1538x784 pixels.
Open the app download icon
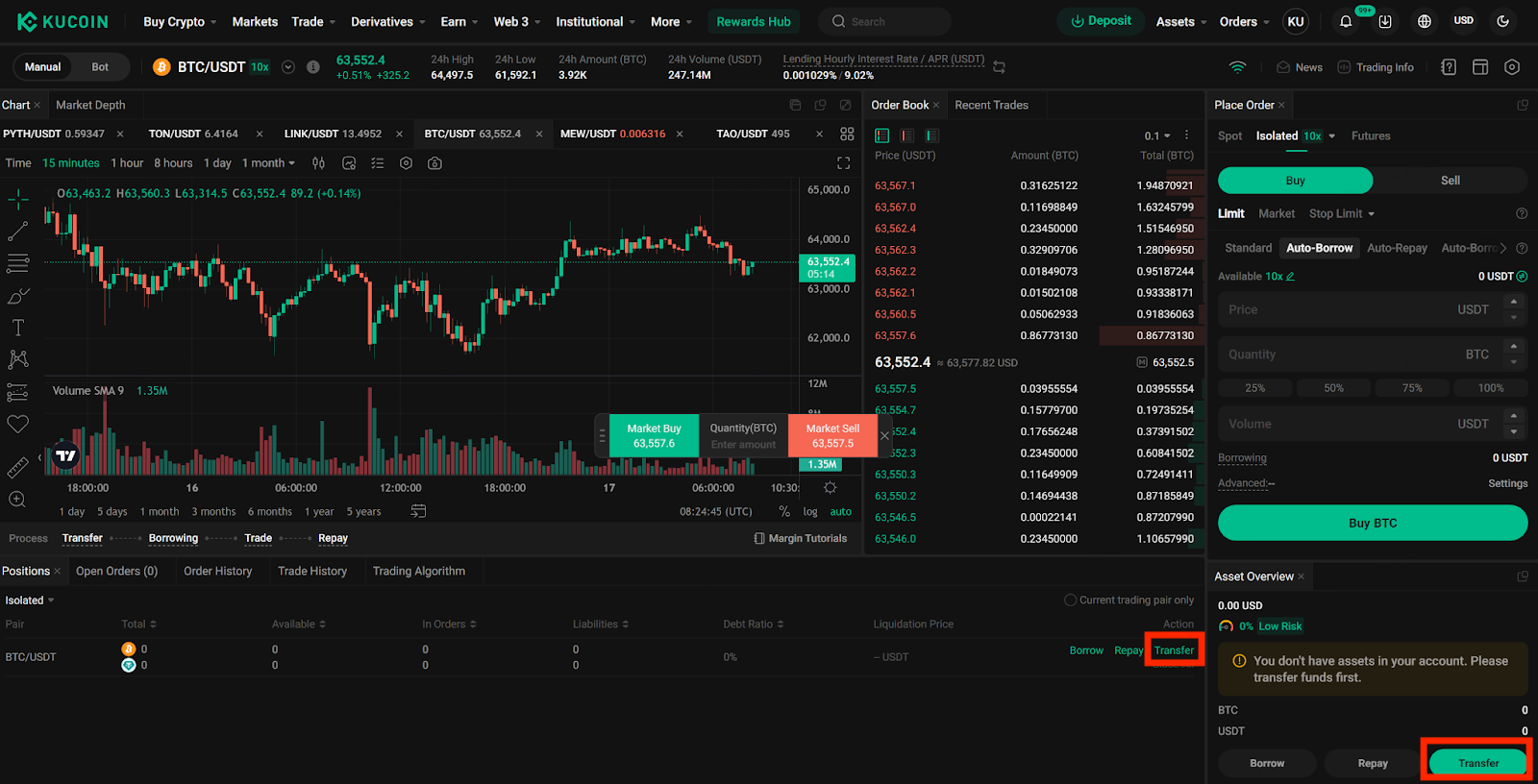coord(1385,21)
